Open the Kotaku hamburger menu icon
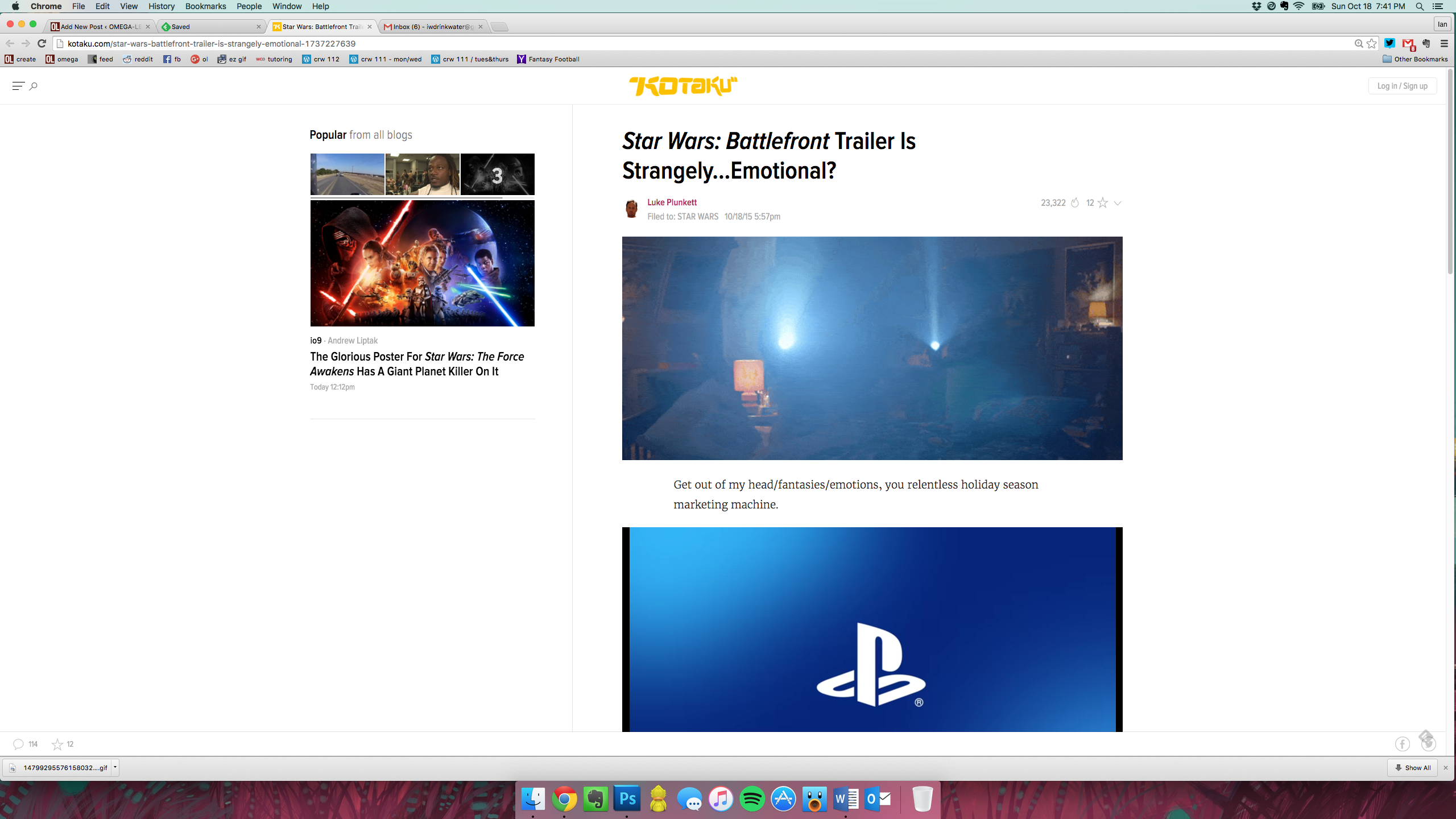 18,86
